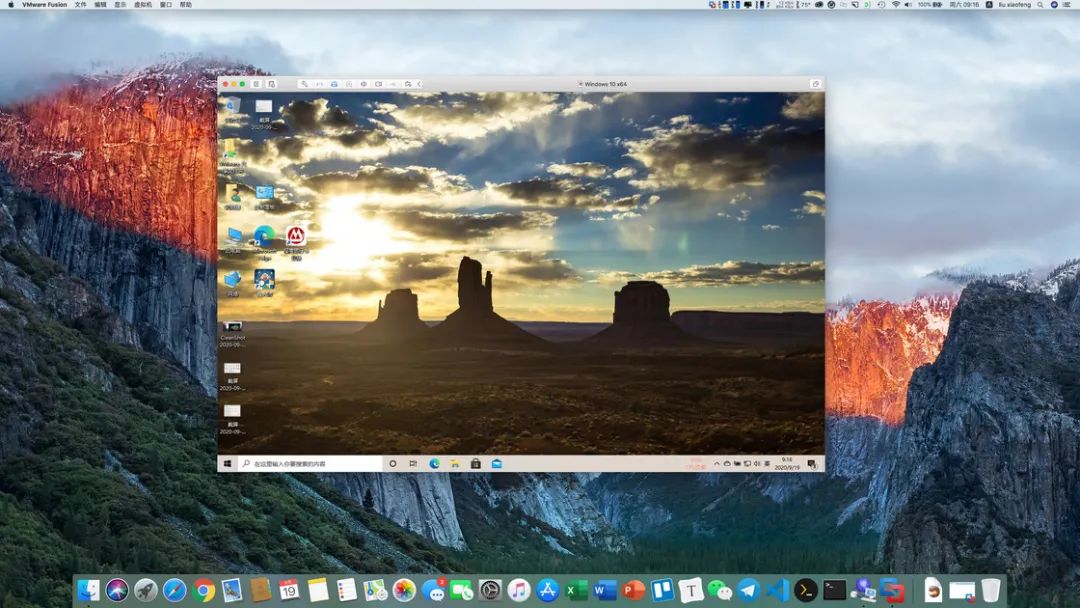Open Reminders in the Dock
Image resolution: width=1080 pixels, height=608 pixels.
pos(346,590)
